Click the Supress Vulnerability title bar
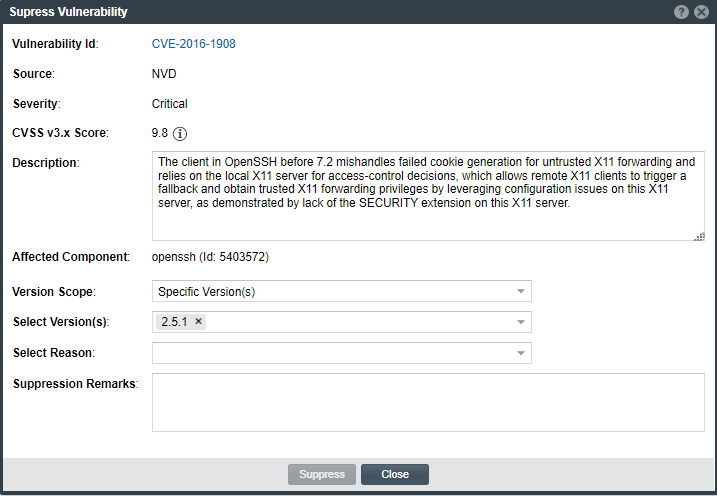 tap(300, 12)
